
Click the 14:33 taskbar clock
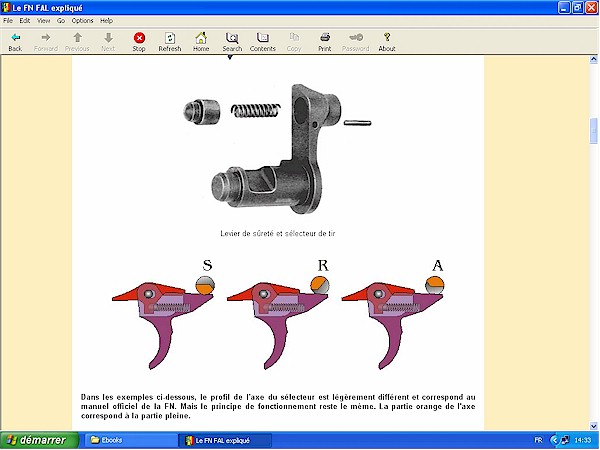tap(583, 440)
